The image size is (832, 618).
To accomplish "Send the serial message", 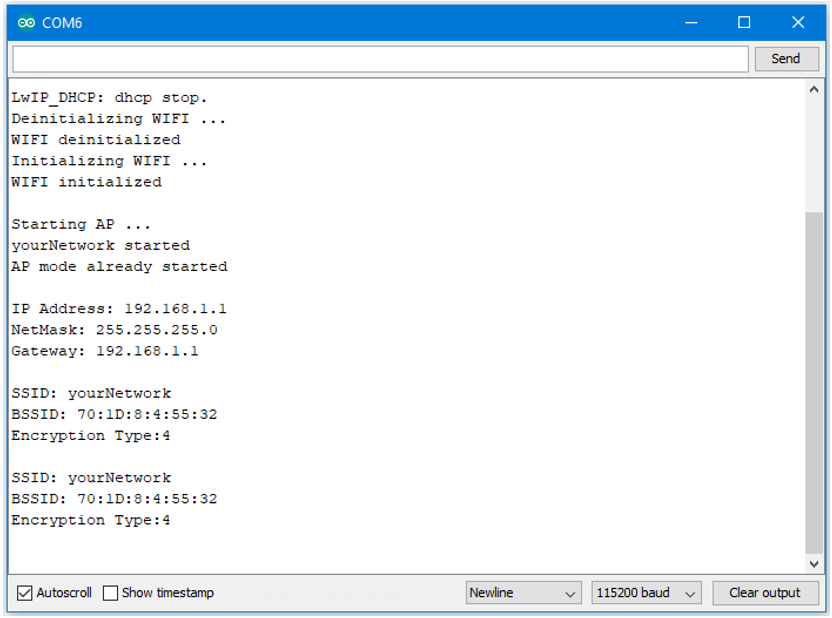I will [786, 59].
